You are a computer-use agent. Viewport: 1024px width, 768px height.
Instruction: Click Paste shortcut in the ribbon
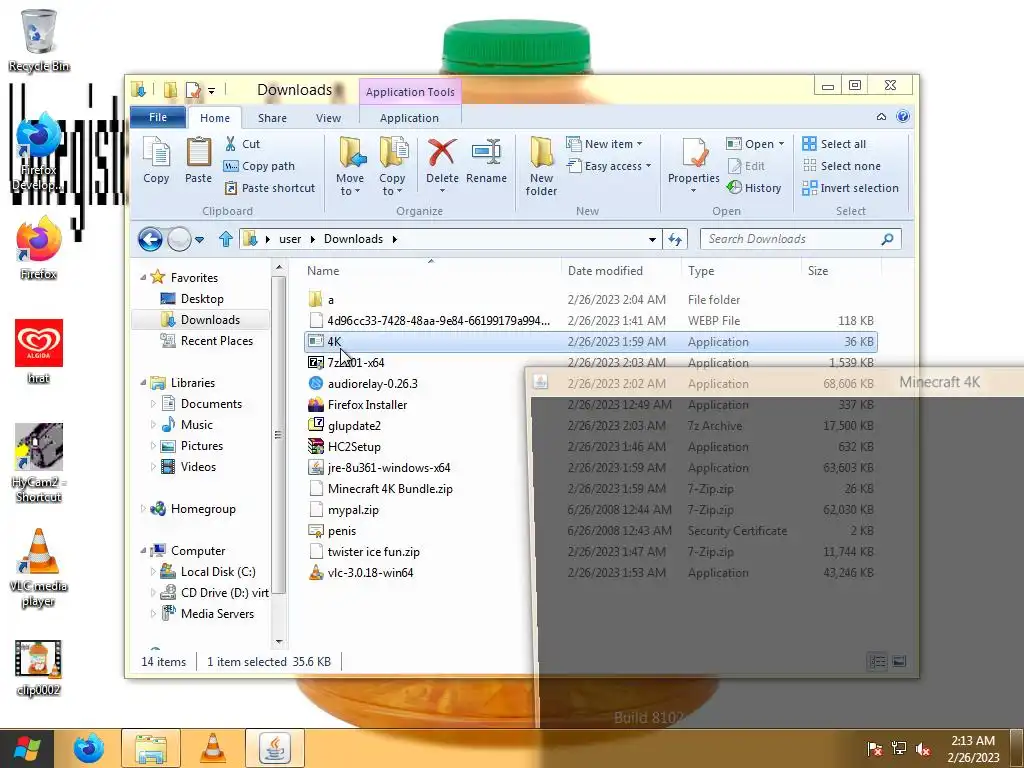click(x=270, y=188)
